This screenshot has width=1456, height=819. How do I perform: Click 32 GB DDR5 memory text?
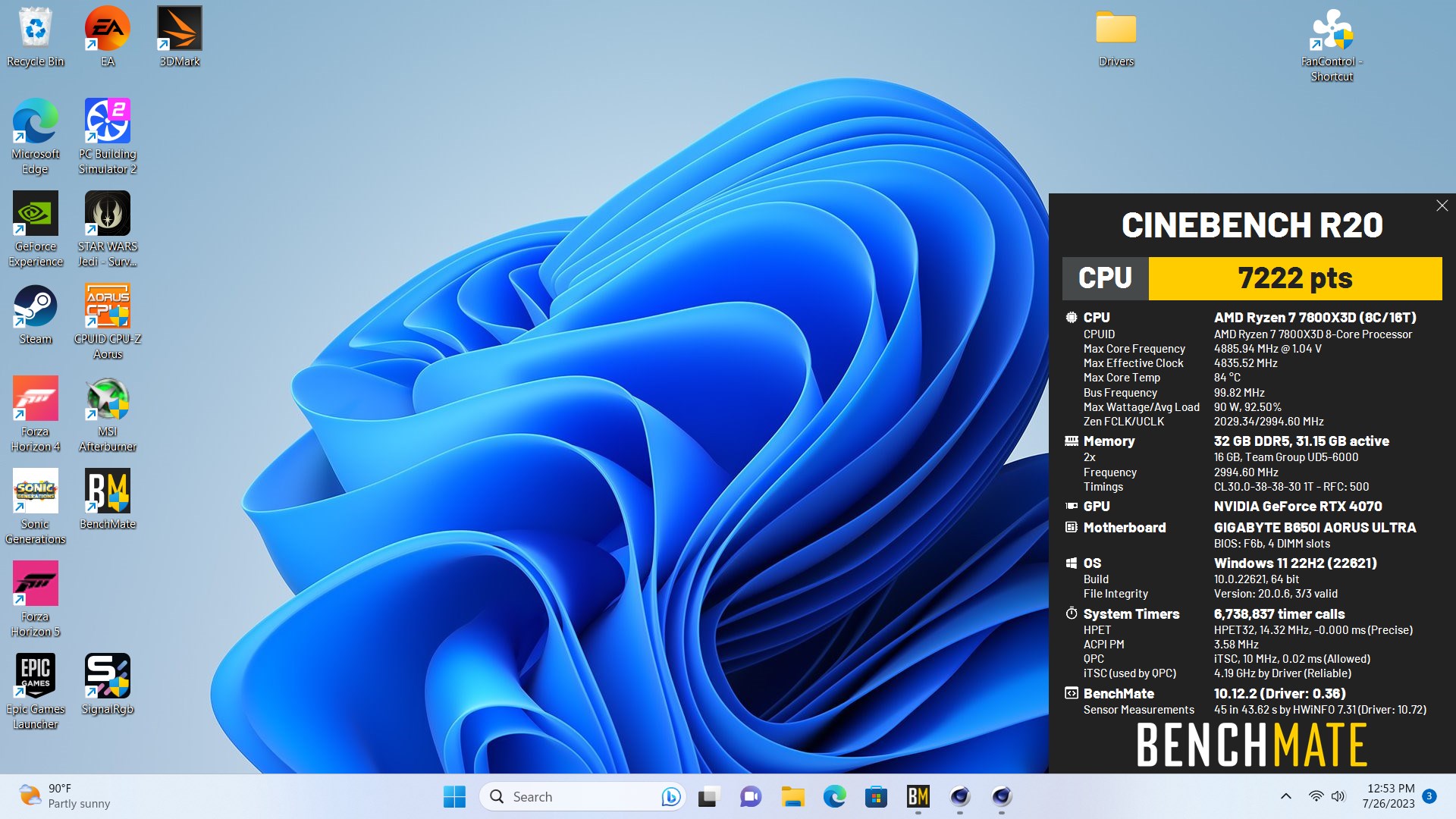[1301, 441]
